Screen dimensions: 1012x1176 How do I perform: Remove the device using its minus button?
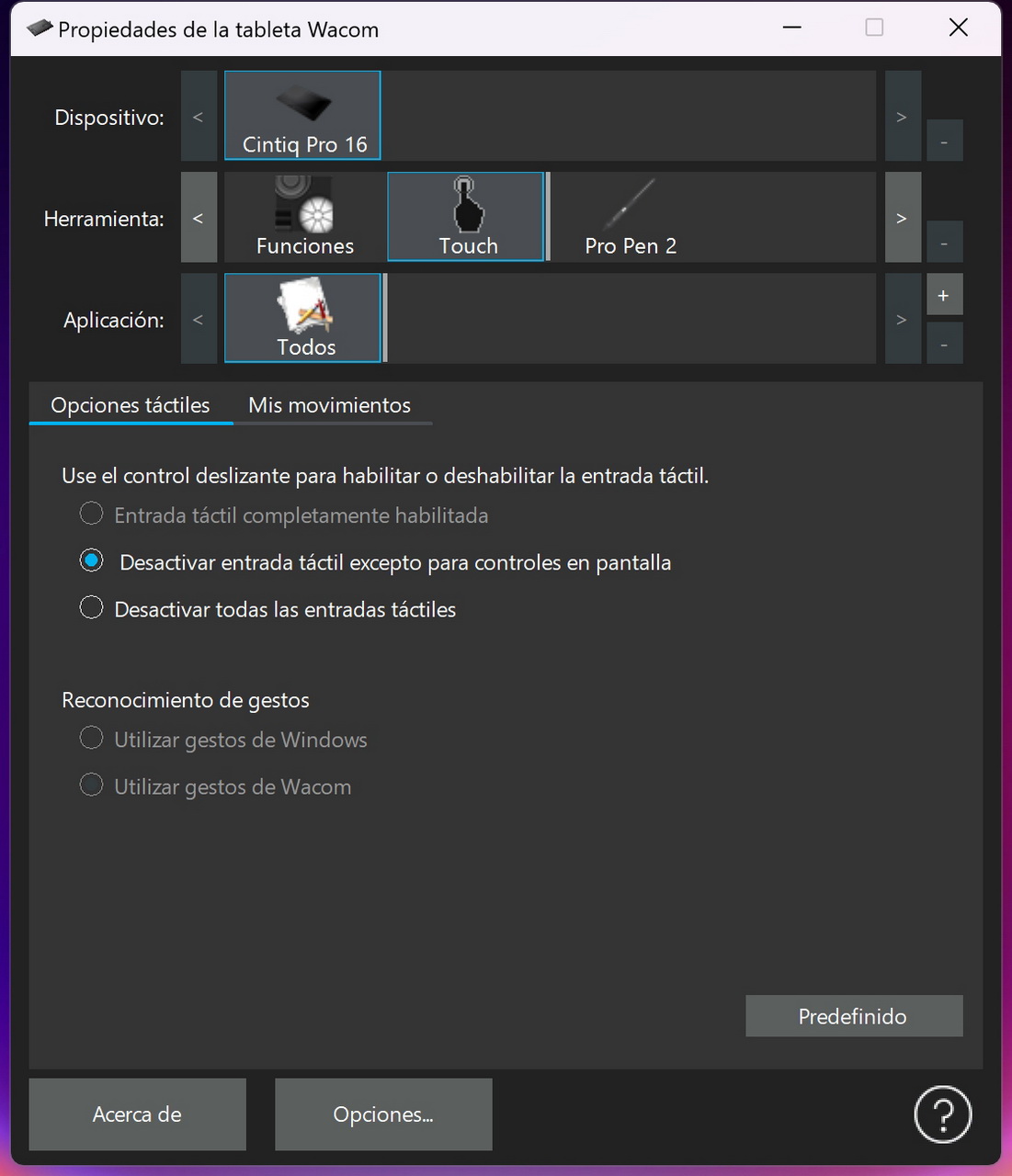point(943,141)
